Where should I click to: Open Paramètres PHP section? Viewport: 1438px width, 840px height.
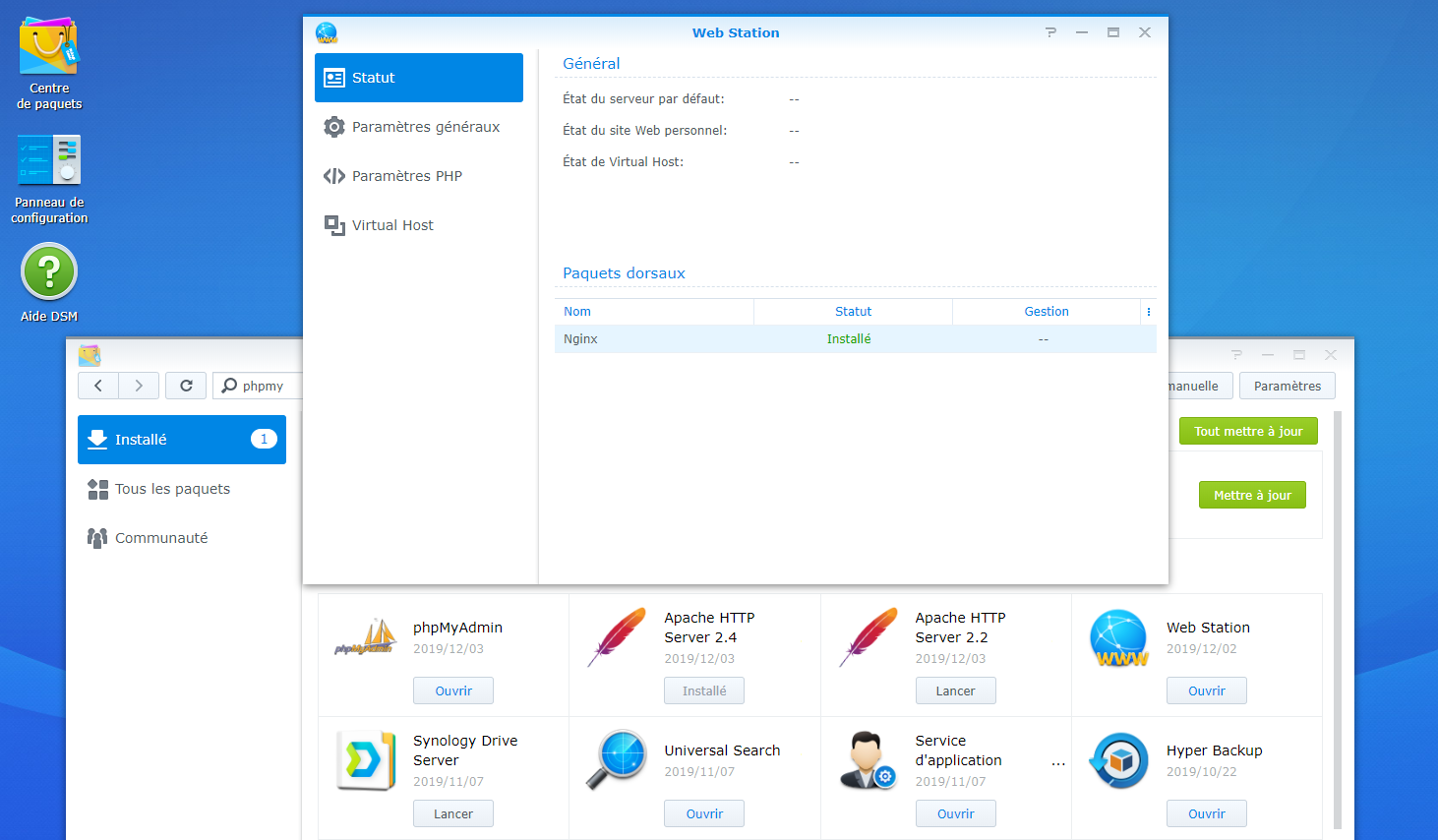coord(419,176)
